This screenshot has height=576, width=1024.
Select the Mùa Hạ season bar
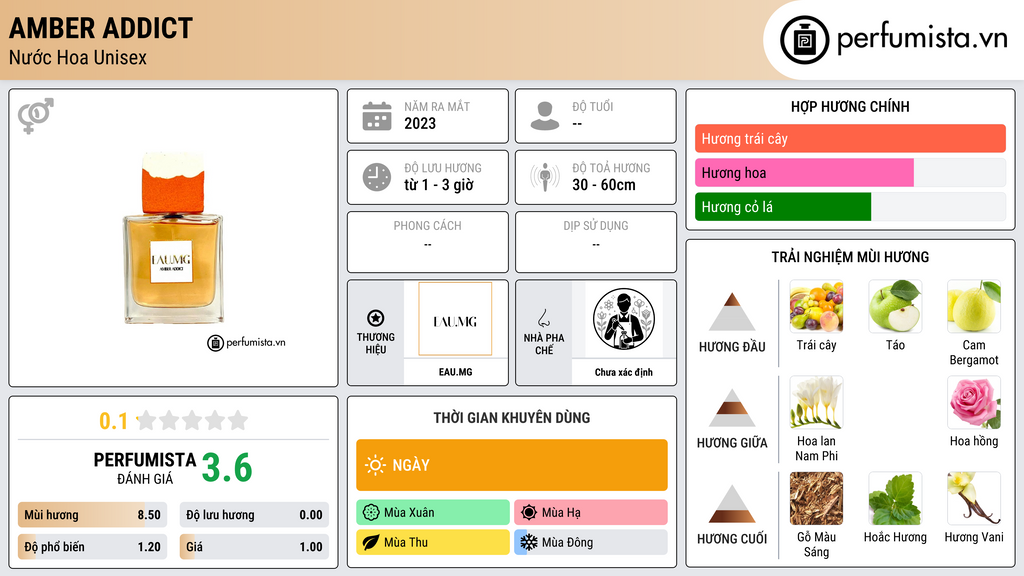point(591,512)
